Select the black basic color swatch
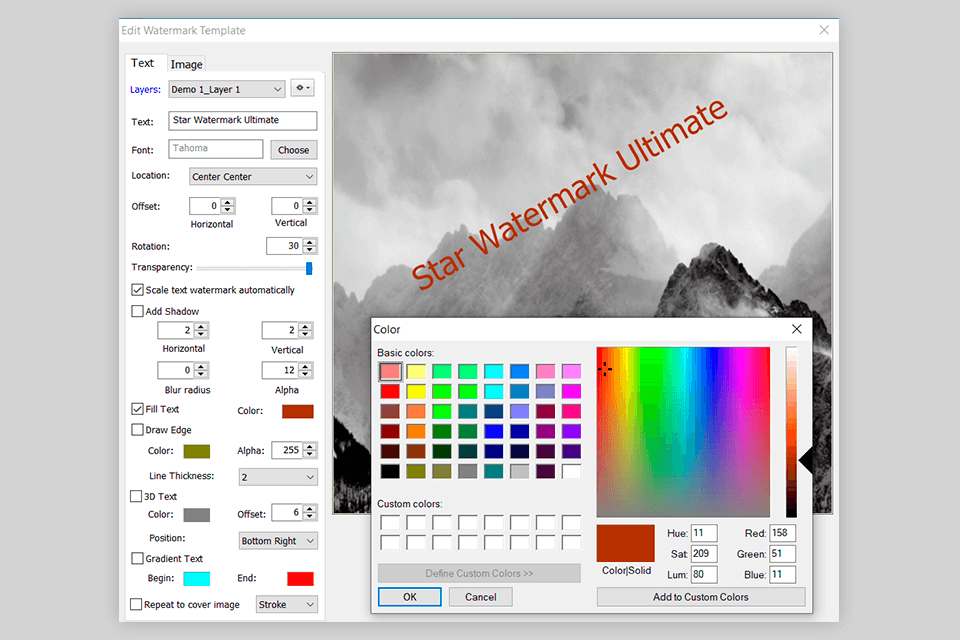The width and height of the screenshot is (960, 640). pos(390,471)
